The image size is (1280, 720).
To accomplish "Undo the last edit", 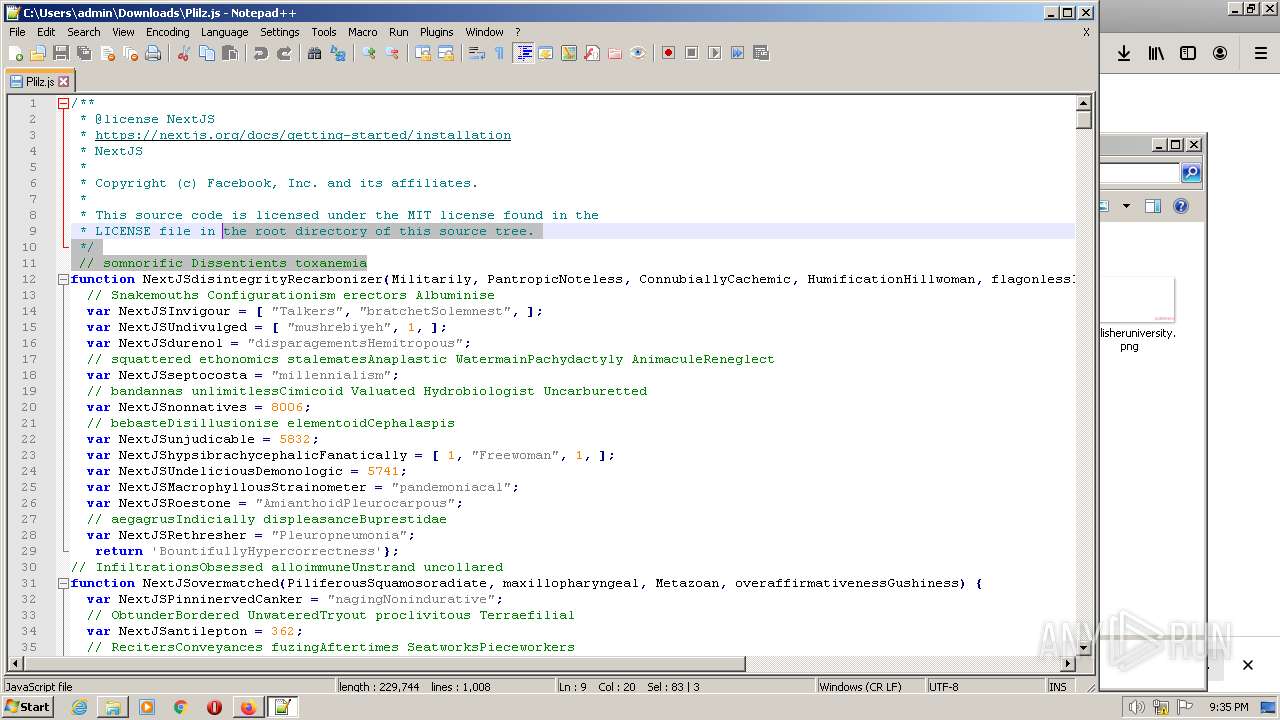I will point(261,53).
